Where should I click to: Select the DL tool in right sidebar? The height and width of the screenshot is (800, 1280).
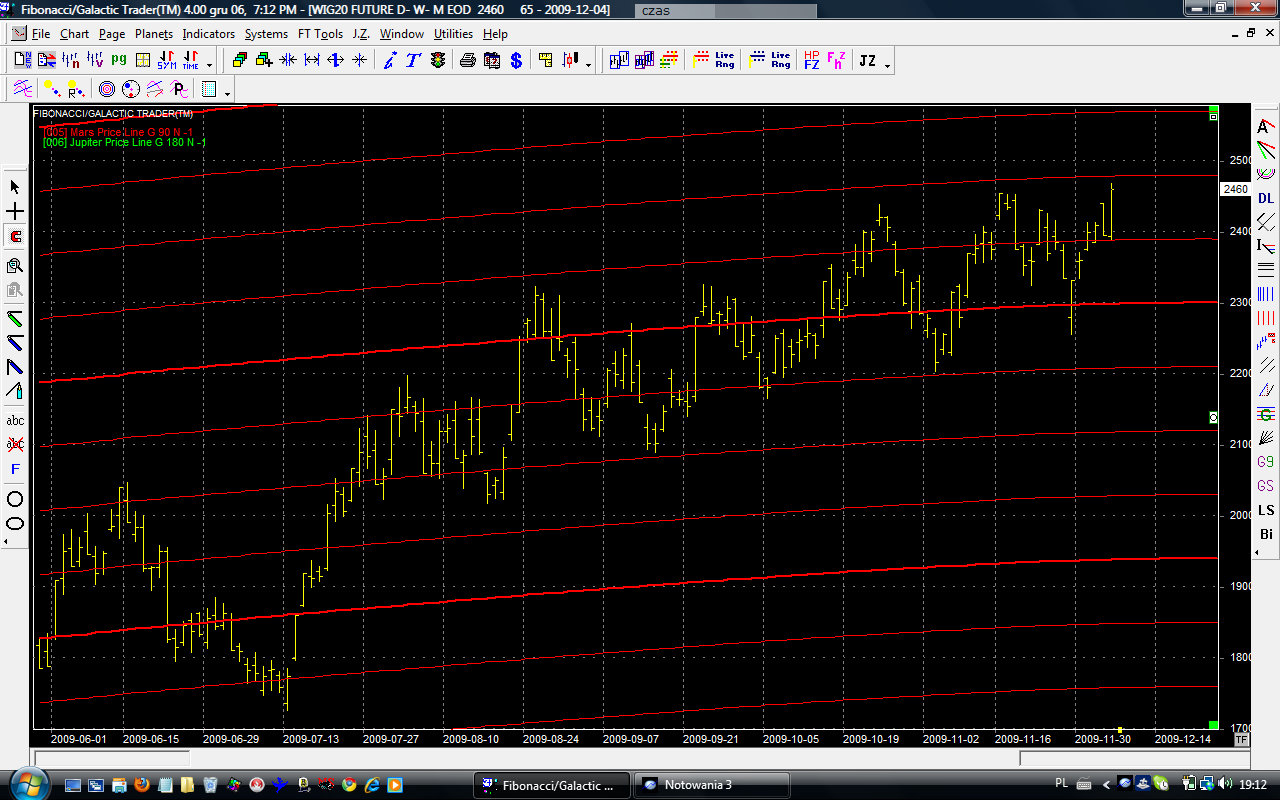pos(1266,198)
